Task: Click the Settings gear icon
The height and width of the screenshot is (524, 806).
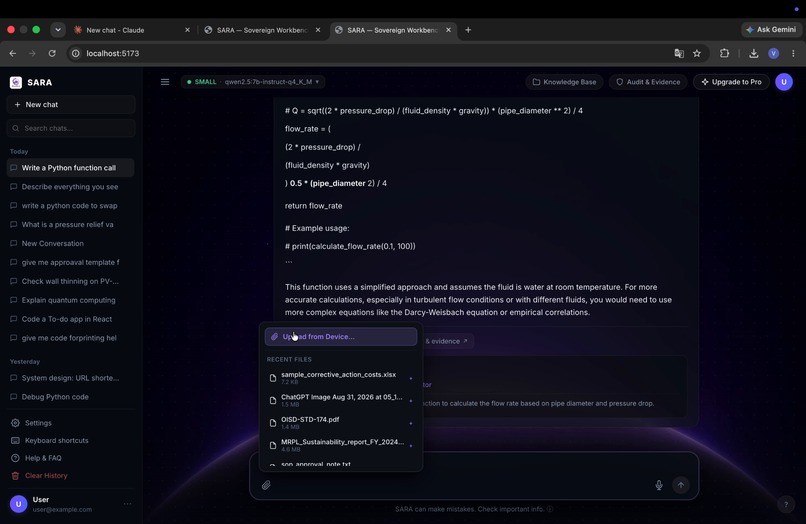Action: tap(15, 423)
